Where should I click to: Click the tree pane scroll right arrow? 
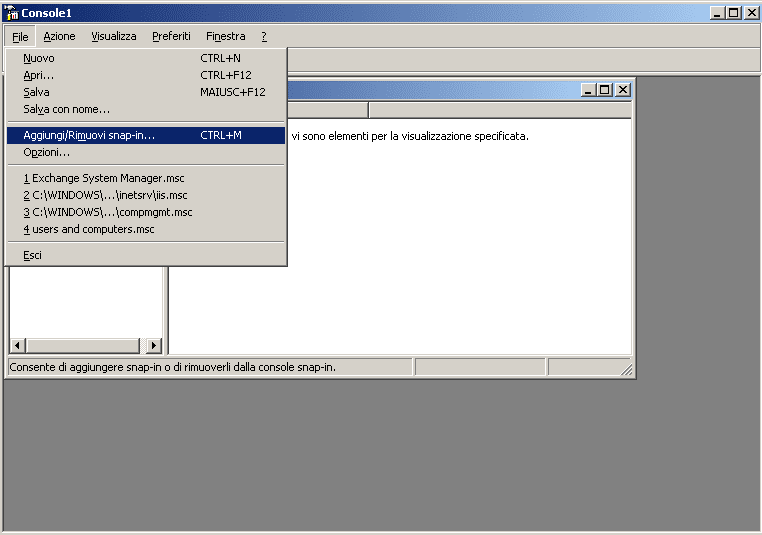pos(154,345)
